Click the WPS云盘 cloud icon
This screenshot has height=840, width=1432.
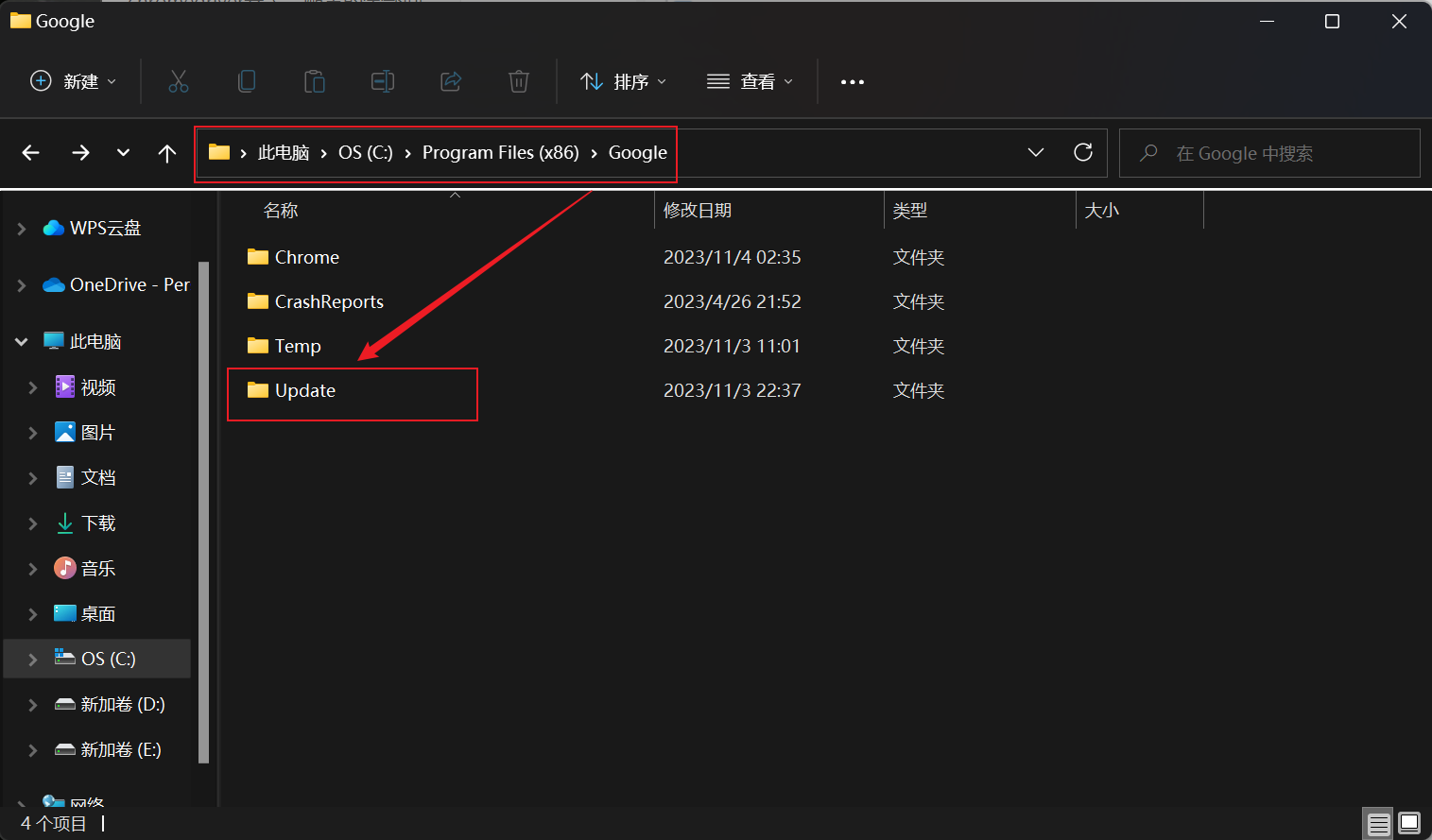pos(54,228)
